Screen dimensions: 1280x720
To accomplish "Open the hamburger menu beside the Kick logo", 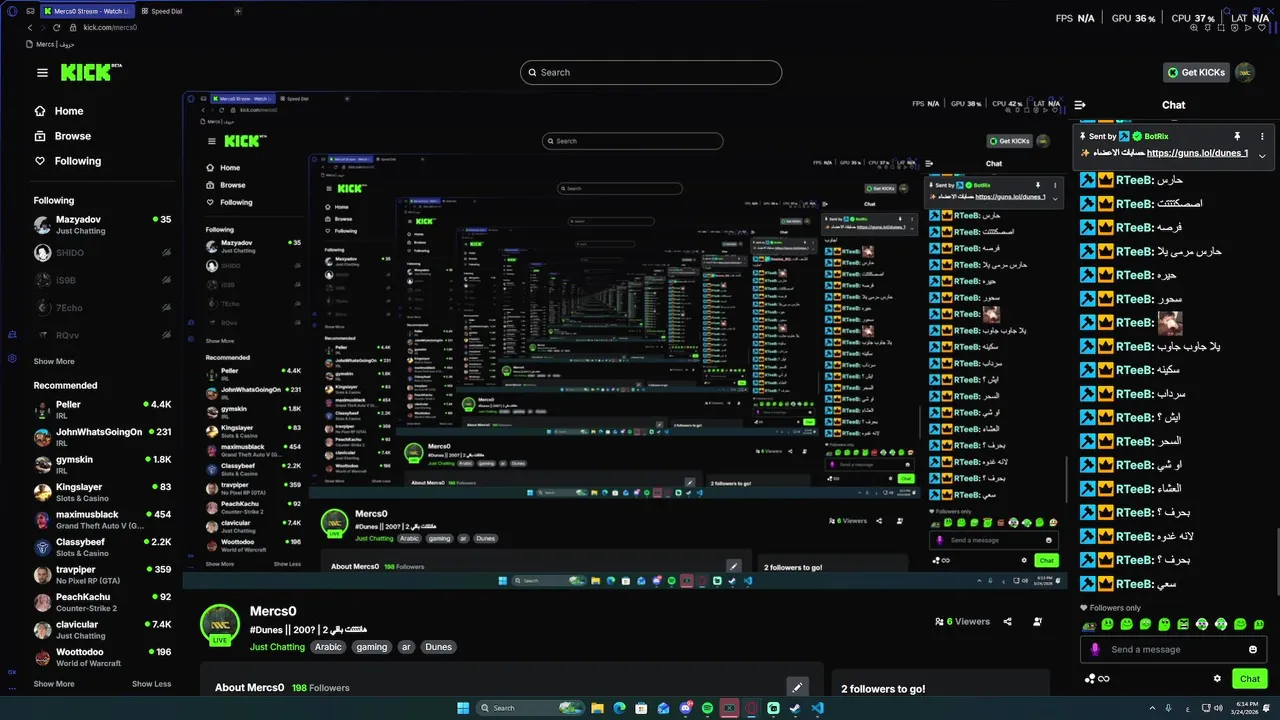I will click(x=42, y=72).
